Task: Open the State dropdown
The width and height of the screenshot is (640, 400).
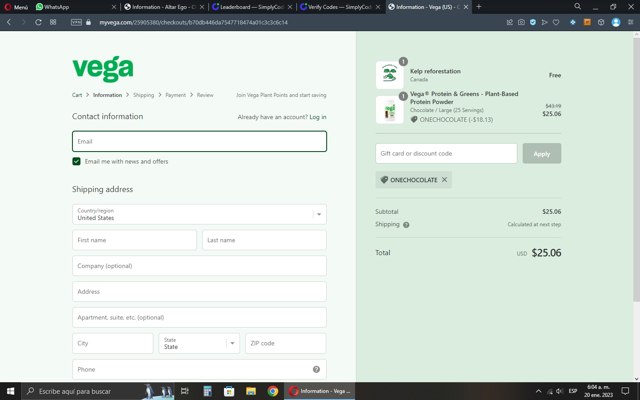Action: pyautogui.click(x=199, y=343)
